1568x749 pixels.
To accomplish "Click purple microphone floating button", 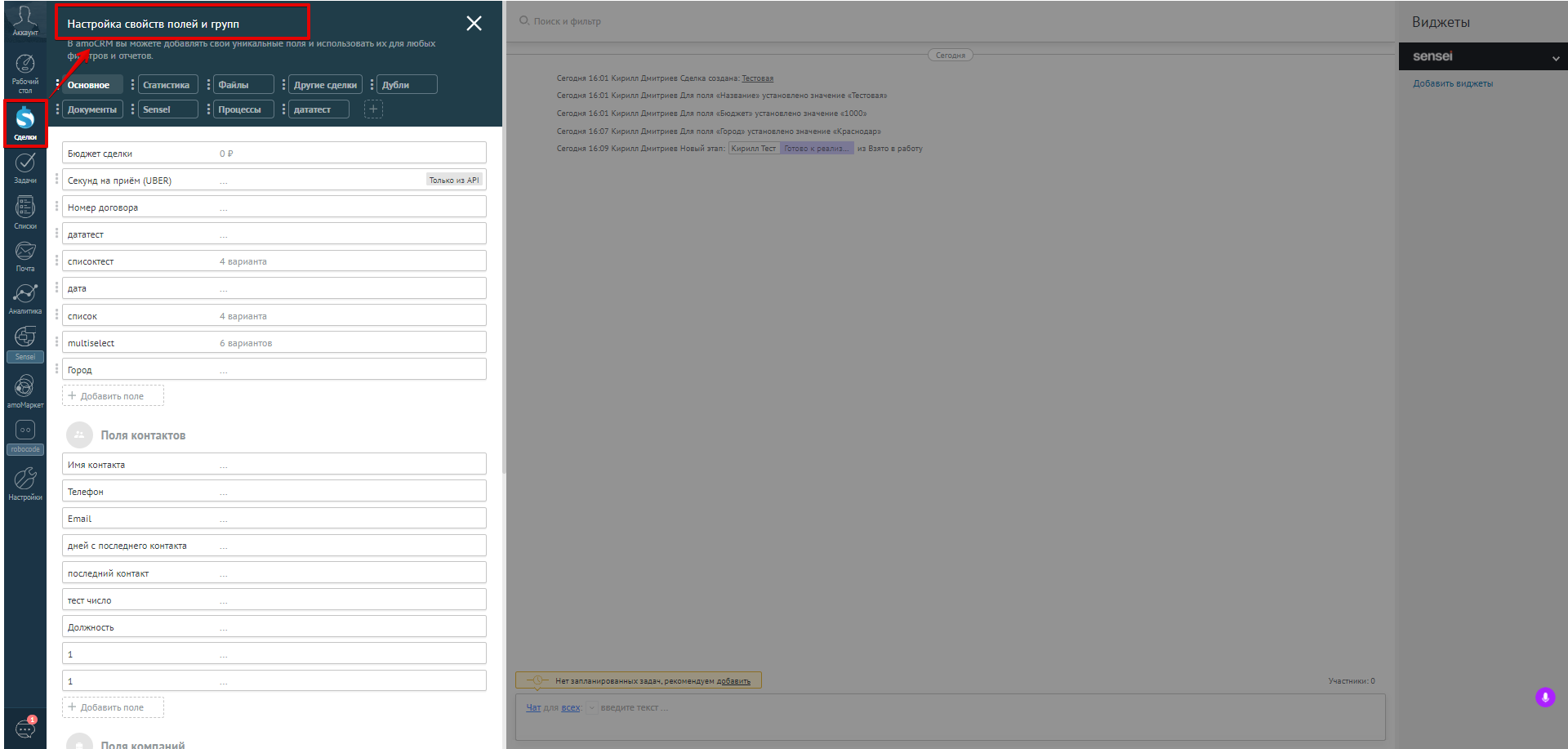I will click(x=1544, y=697).
